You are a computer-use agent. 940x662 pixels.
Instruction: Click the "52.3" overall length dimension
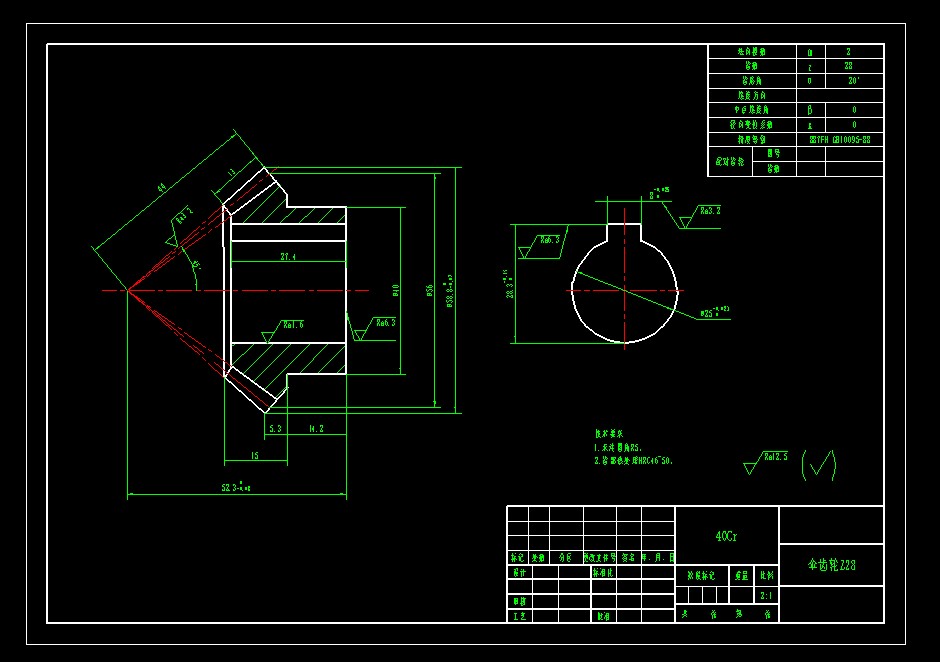click(x=236, y=487)
